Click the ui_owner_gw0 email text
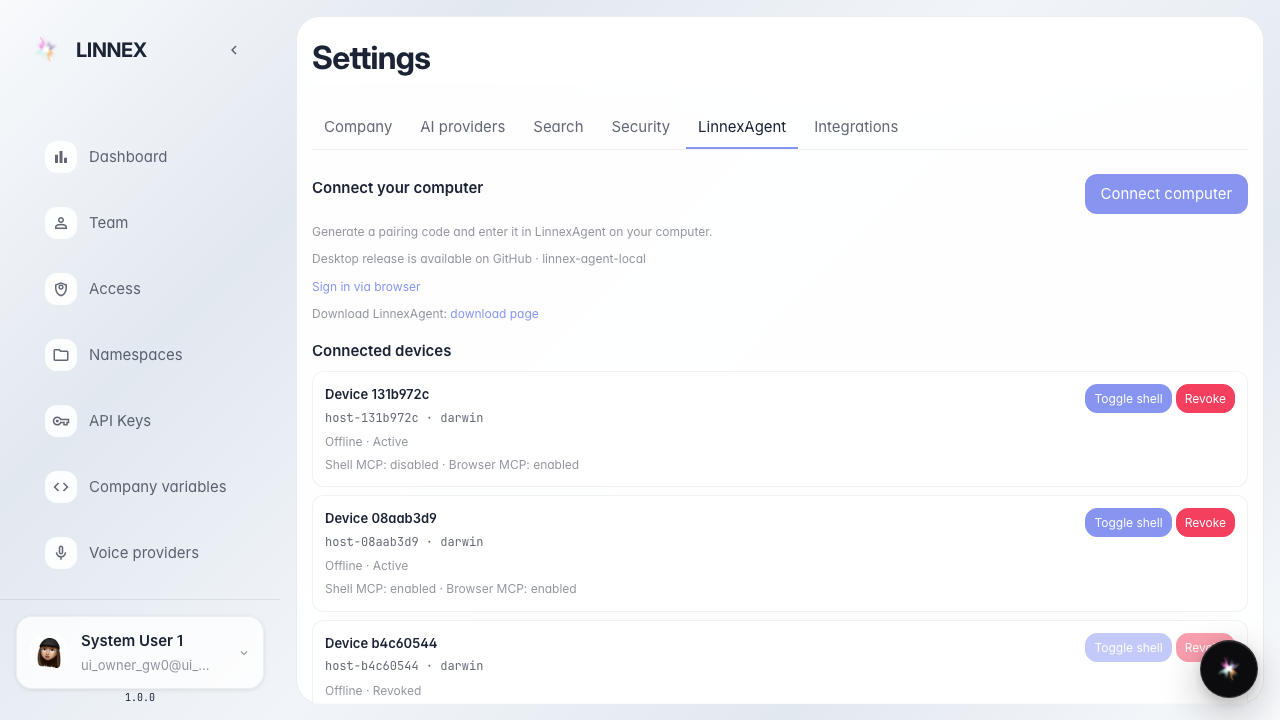This screenshot has height=720, width=1280. [x=146, y=665]
